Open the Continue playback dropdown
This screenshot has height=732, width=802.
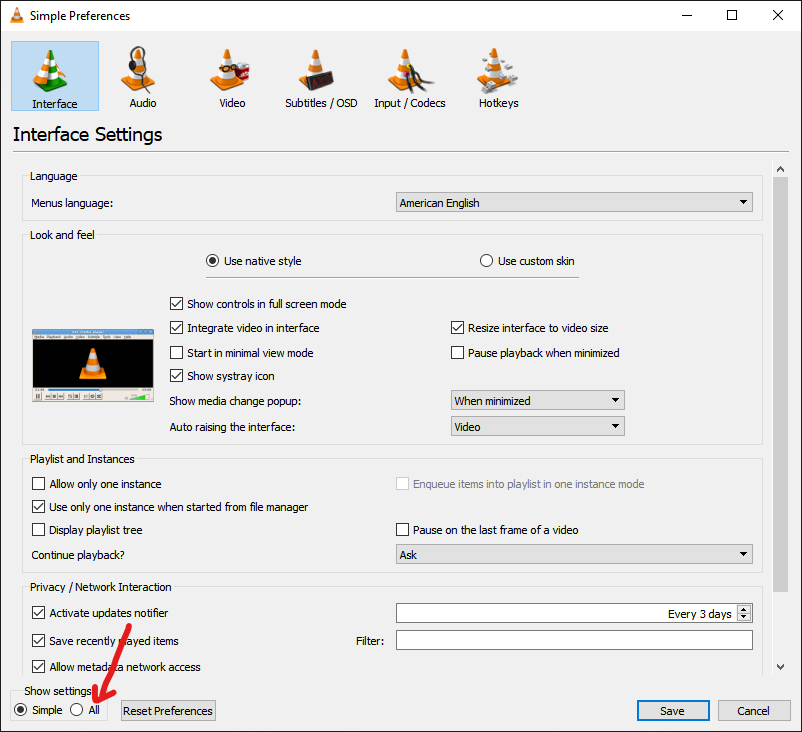tap(574, 554)
